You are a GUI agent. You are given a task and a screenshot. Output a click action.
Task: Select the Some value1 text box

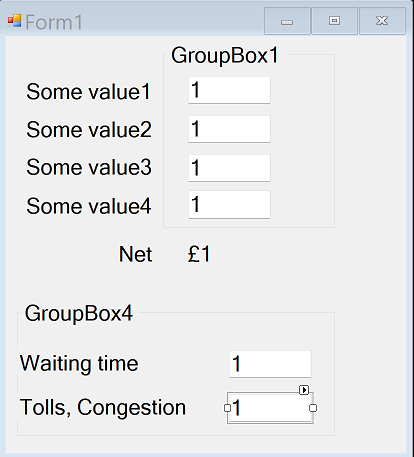click(229, 90)
